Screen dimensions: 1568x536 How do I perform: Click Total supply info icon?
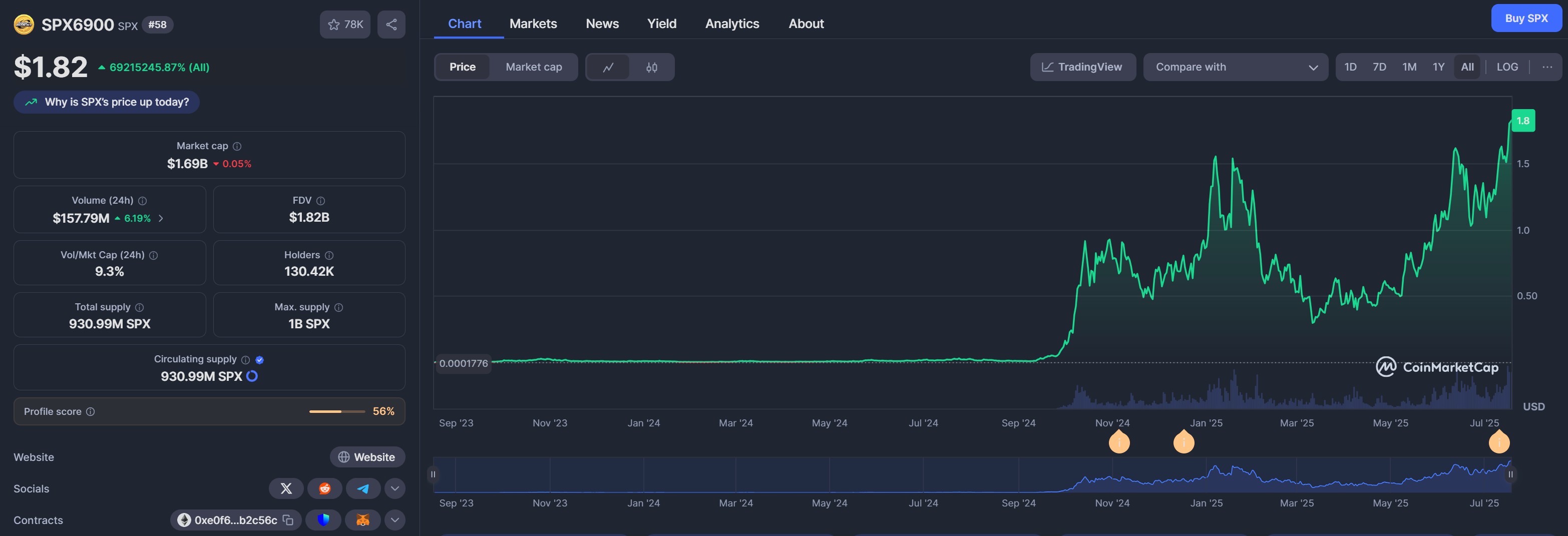coord(139,308)
